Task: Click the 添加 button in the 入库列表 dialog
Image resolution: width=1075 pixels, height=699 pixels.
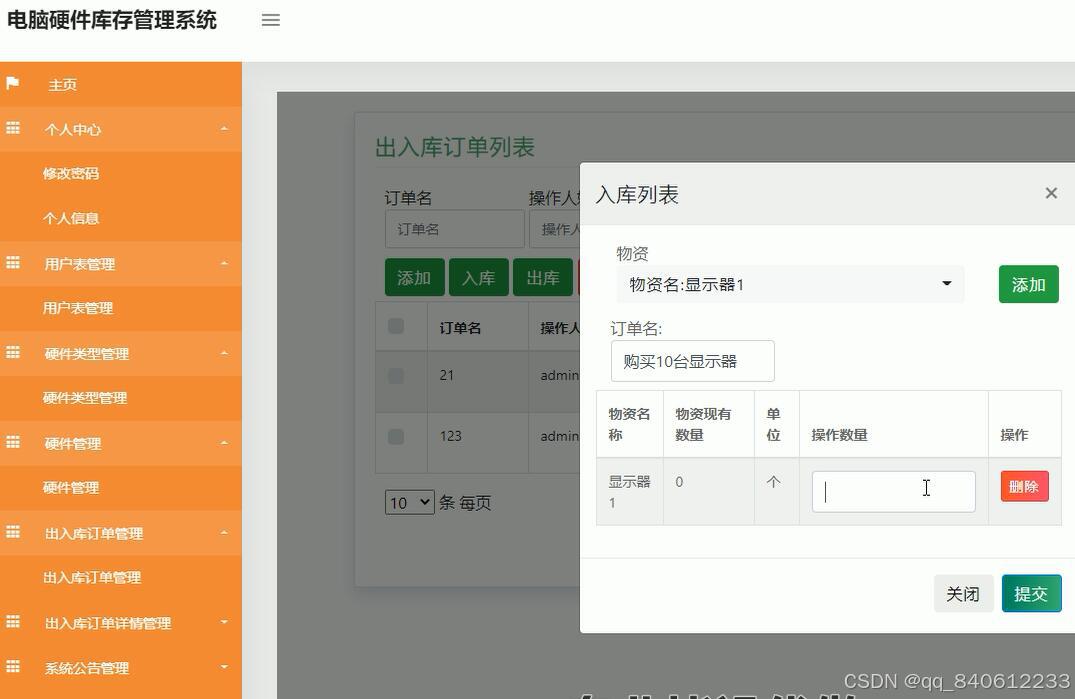Action: [x=1028, y=284]
